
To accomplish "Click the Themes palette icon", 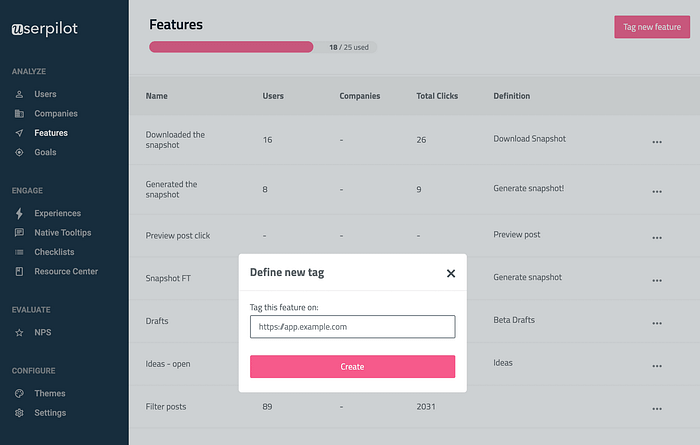I will pos(20,393).
